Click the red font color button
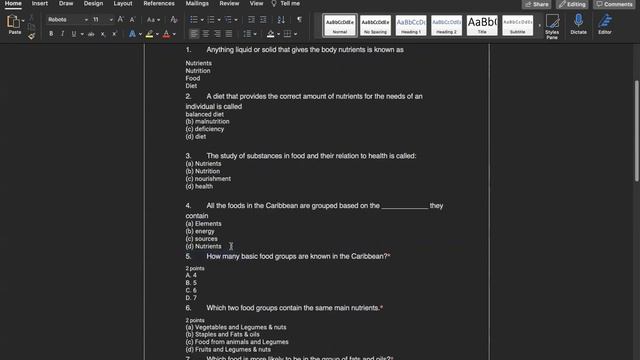640x360 pixels. click(166, 34)
